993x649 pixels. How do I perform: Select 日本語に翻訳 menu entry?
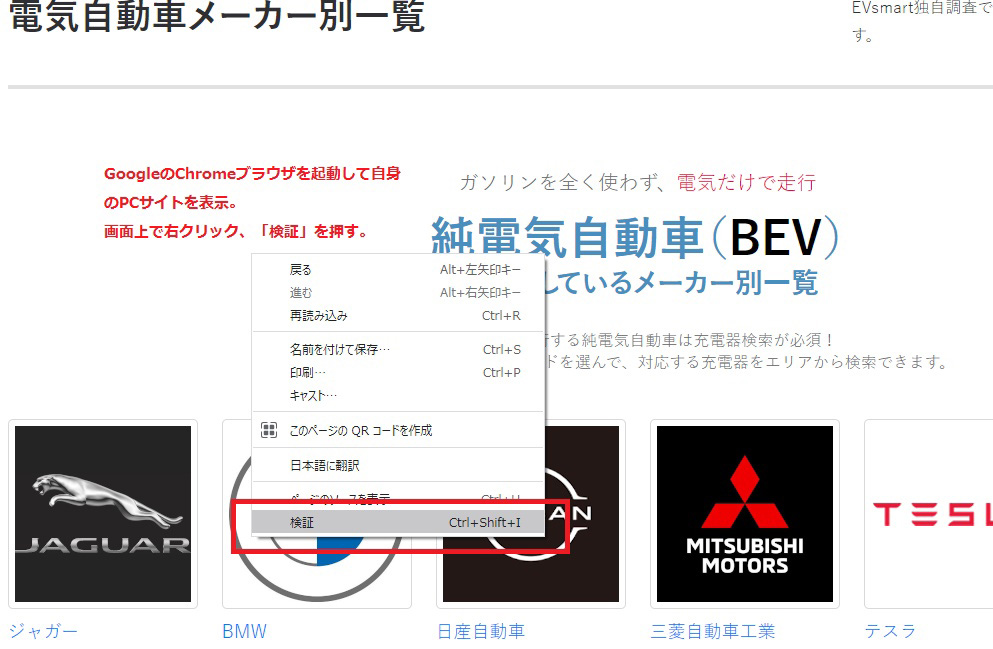point(398,465)
